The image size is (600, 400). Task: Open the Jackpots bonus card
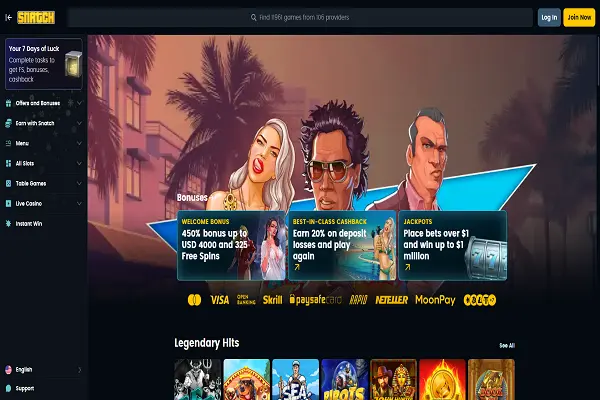453,245
